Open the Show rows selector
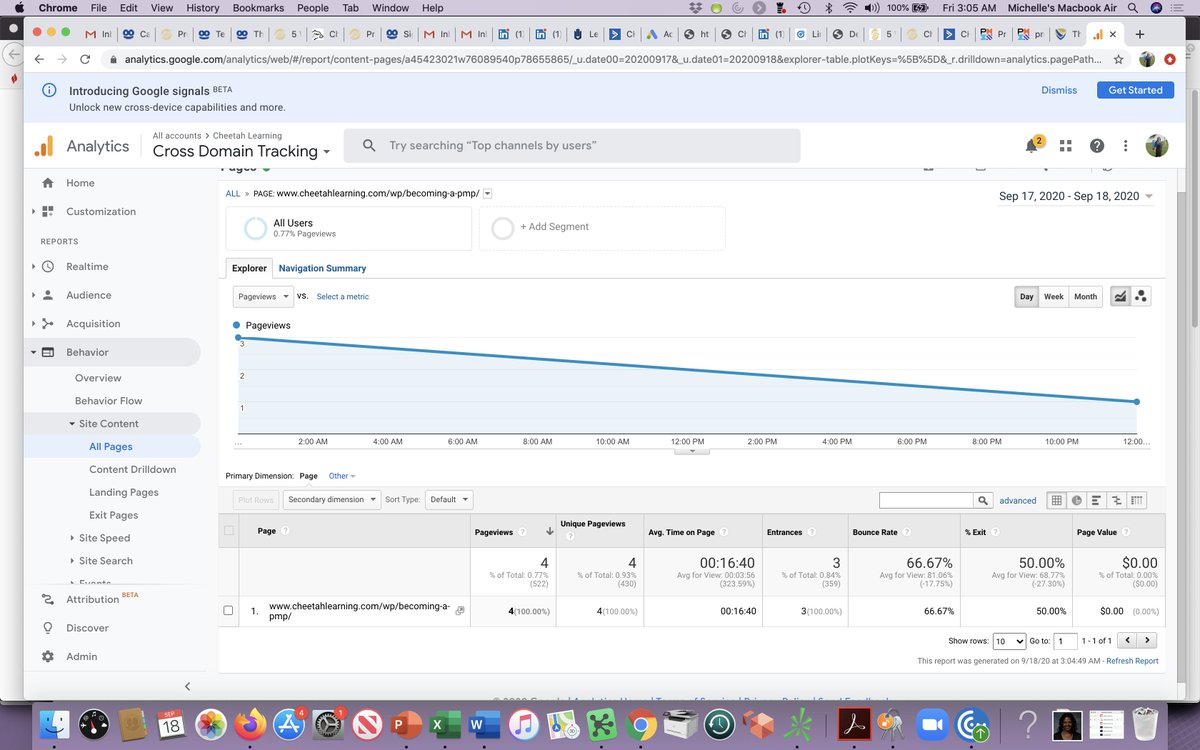 point(1009,641)
